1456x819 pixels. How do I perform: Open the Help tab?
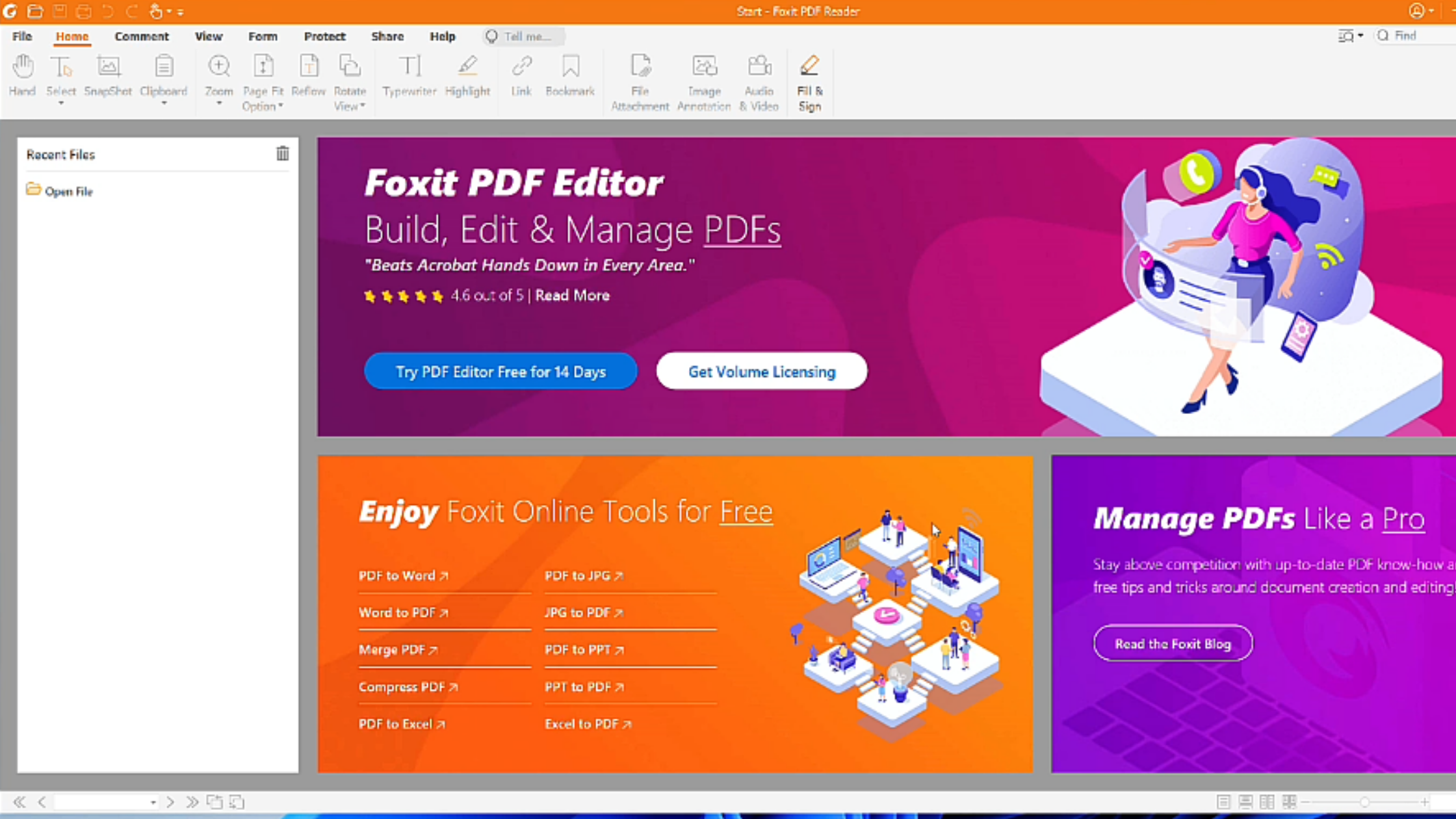[x=443, y=36]
